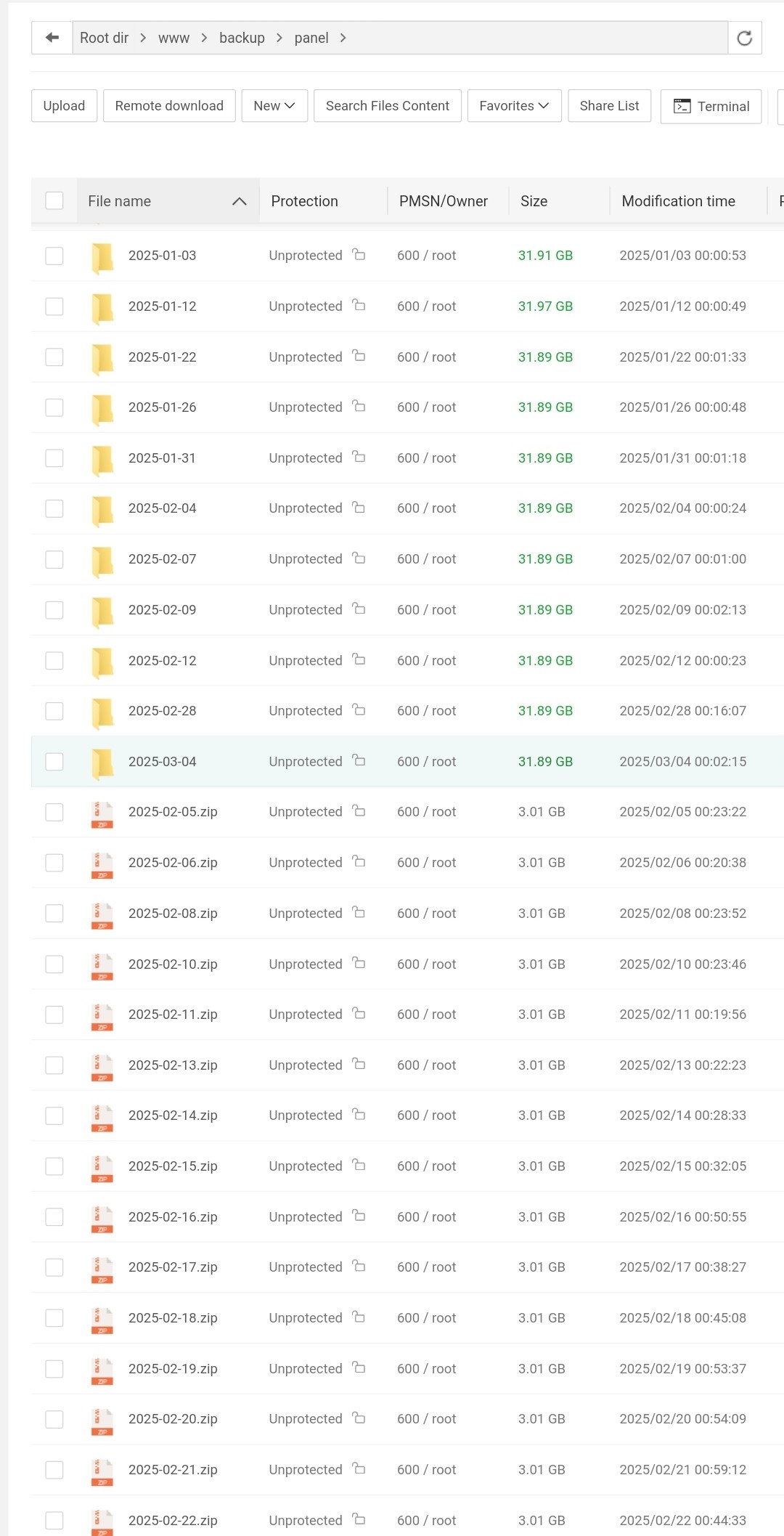784x1536 pixels.
Task: Open the New dropdown menu
Action: (x=274, y=106)
